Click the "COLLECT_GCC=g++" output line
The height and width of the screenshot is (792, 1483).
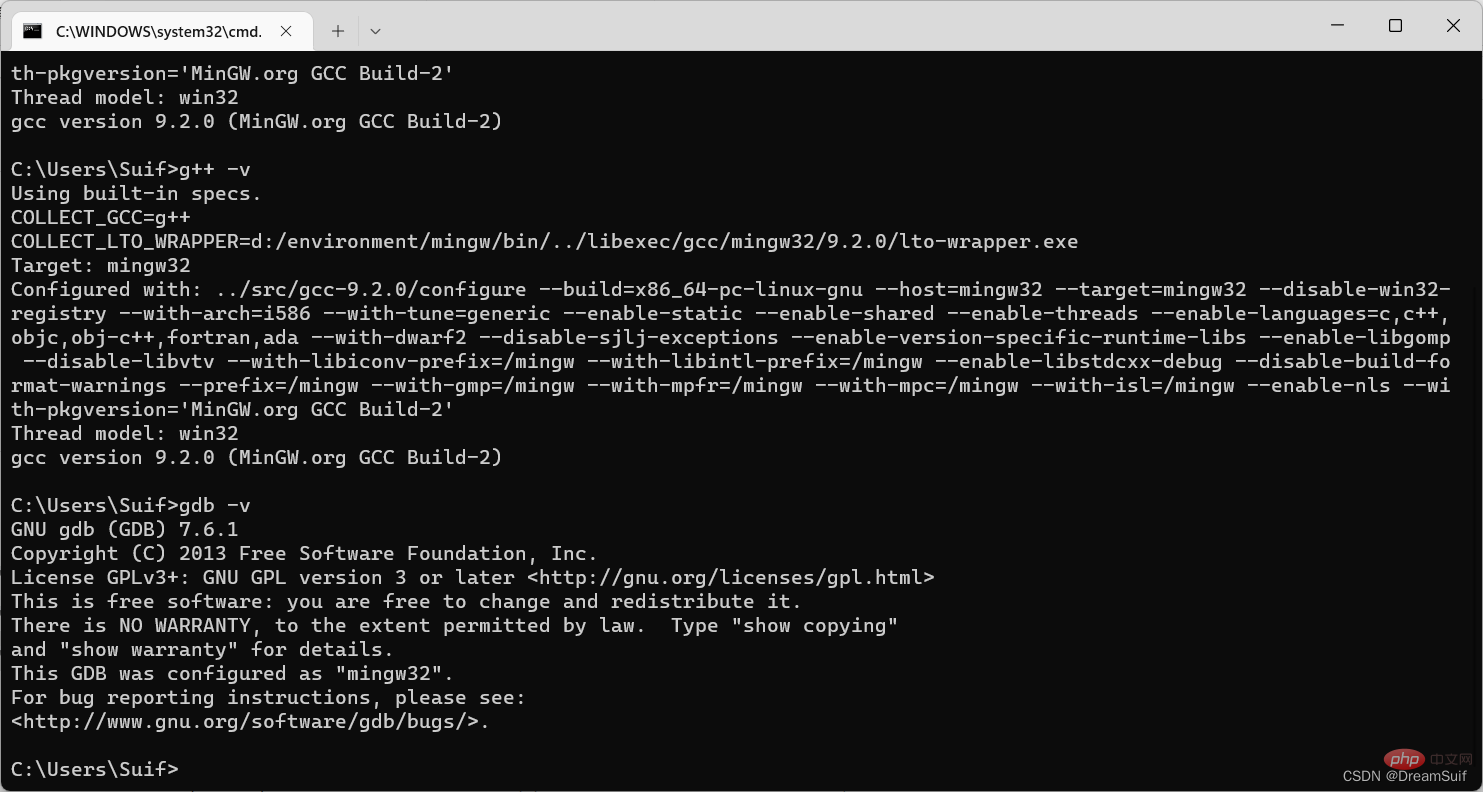coord(100,217)
